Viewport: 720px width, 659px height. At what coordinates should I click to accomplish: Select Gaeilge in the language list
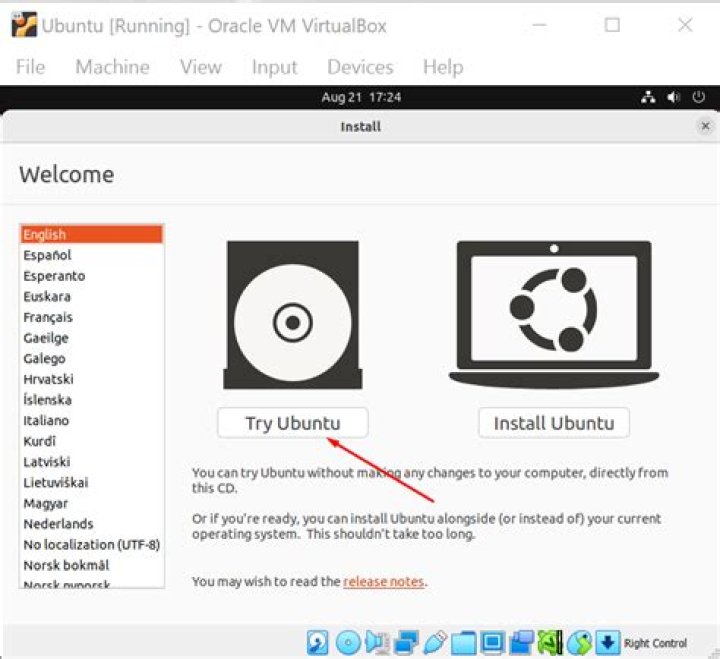coord(91,338)
